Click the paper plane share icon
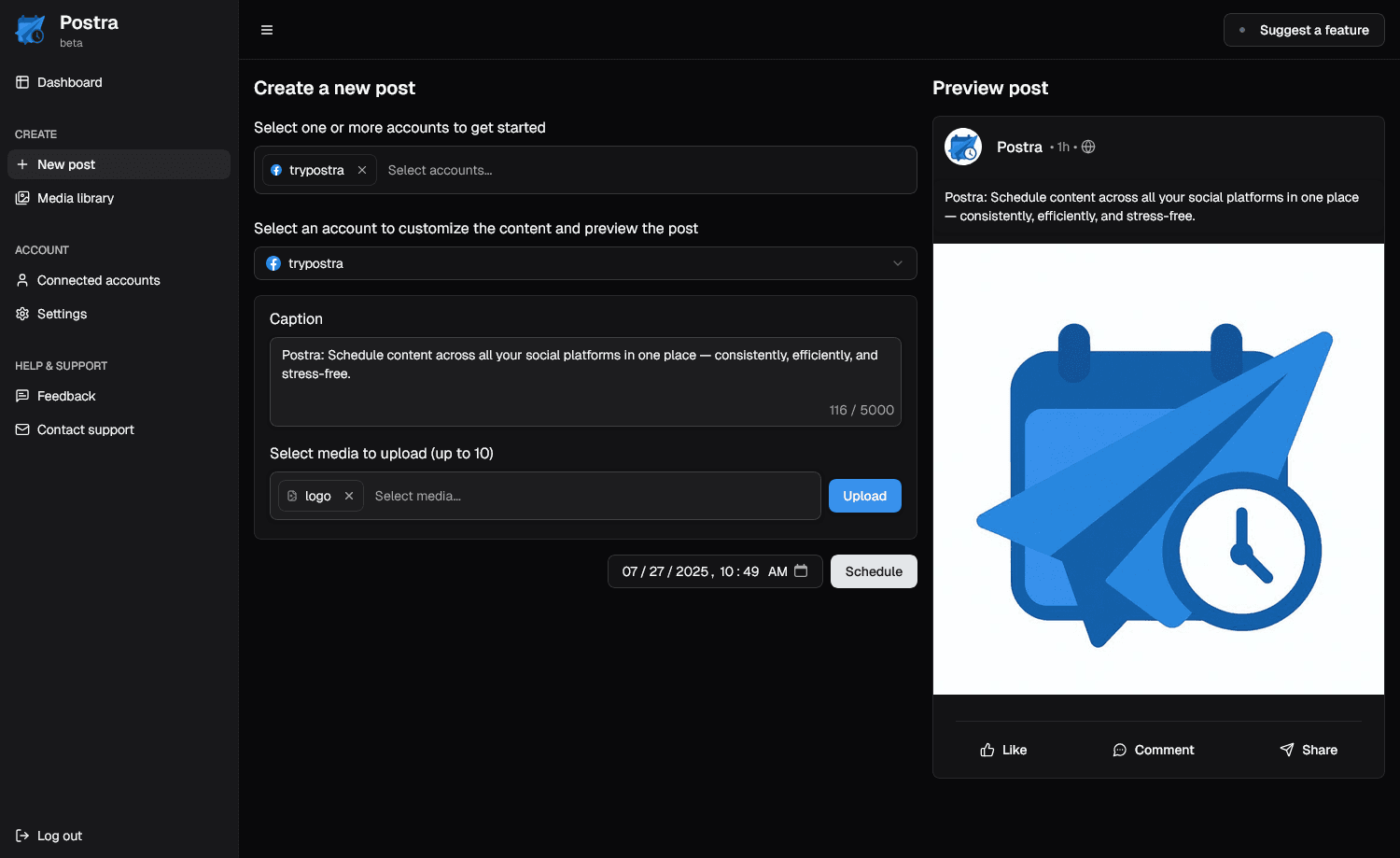 (1287, 750)
